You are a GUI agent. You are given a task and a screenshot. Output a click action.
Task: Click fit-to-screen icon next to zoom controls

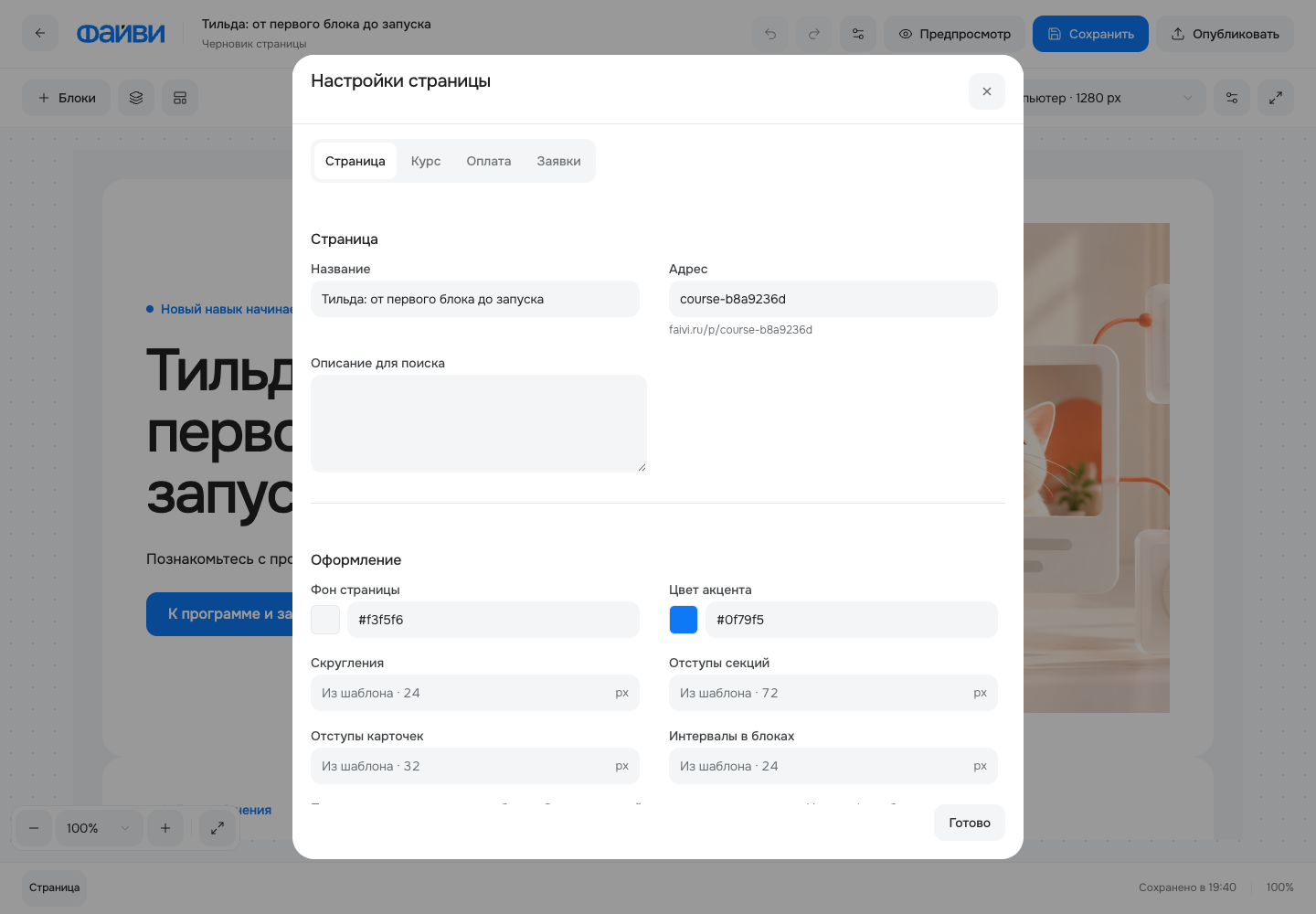point(218,828)
